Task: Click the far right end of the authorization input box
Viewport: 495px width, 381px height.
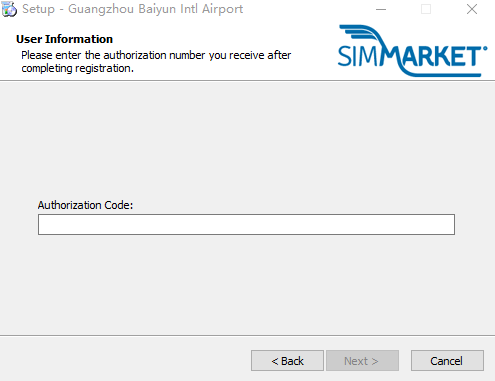Action: click(x=447, y=224)
